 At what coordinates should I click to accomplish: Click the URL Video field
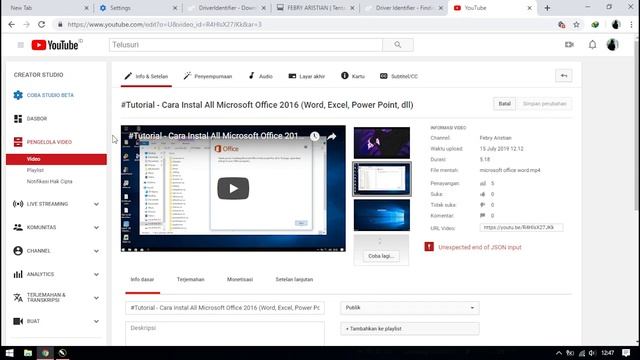[x=521, y=227]
